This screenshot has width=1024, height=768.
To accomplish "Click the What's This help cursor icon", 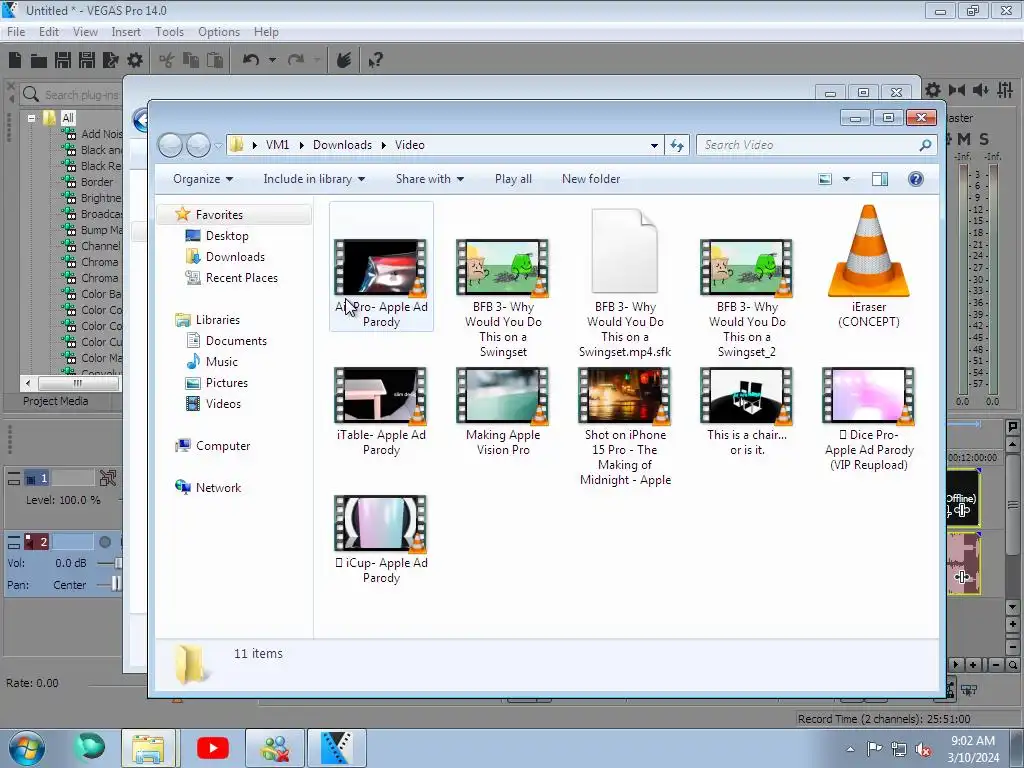I will click(x=375, y=60).
